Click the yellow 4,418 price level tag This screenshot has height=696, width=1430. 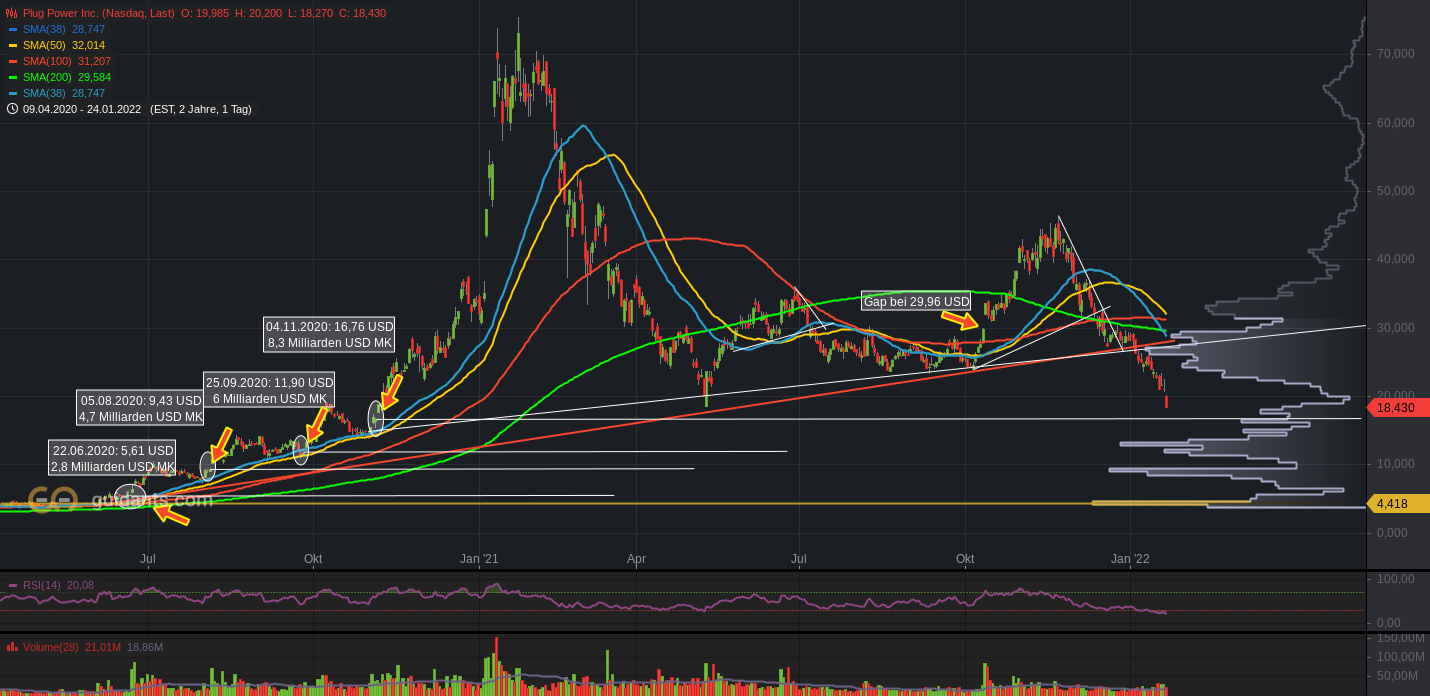click(1398, 503)
